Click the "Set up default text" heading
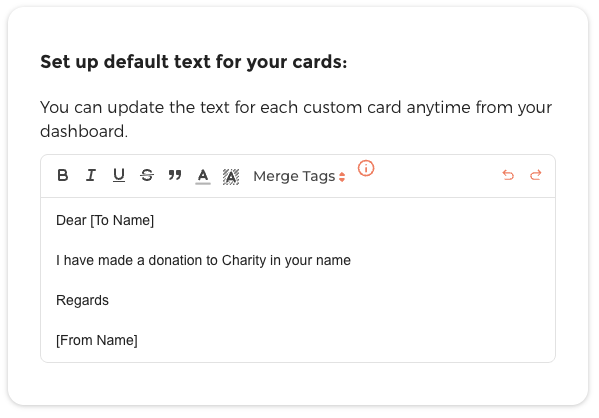 [194, 62]
